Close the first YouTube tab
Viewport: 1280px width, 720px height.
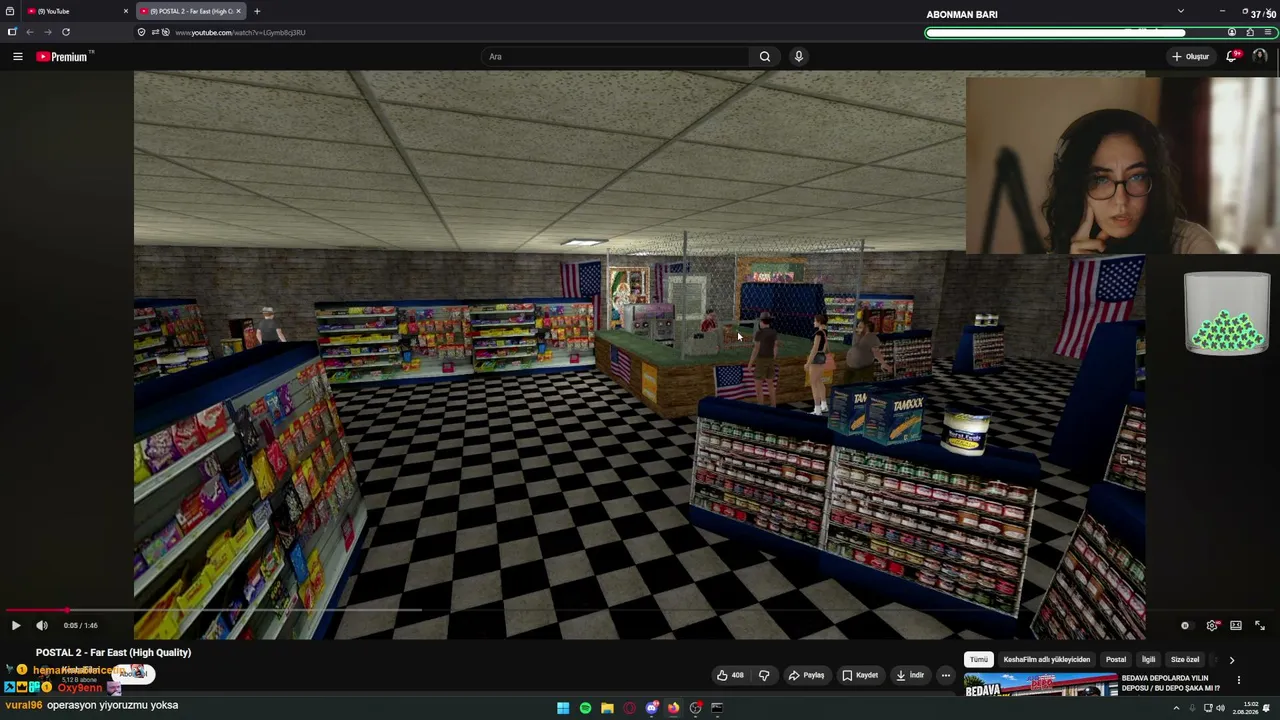126,11
